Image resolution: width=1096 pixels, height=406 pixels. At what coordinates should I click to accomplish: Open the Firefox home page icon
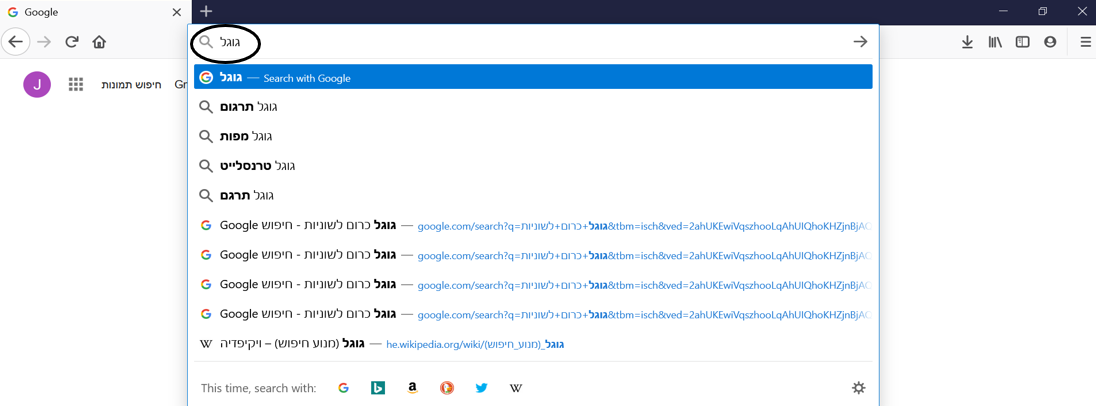pos(99,42)
